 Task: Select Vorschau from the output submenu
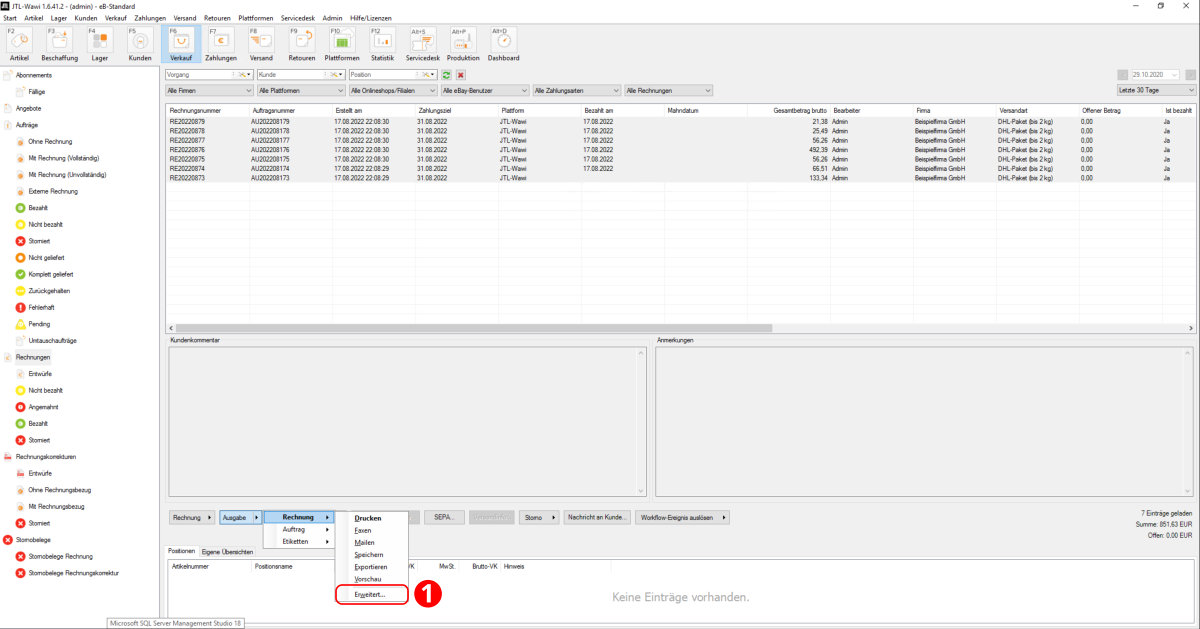tap(367, 579)
